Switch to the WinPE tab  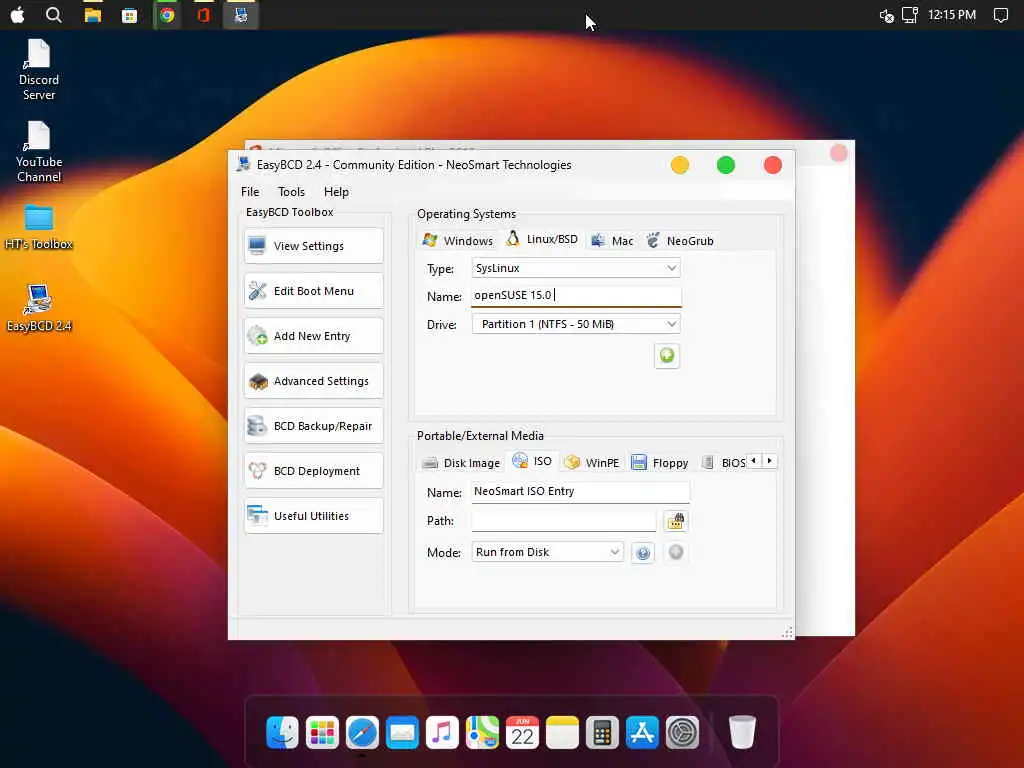pos(592,462)
